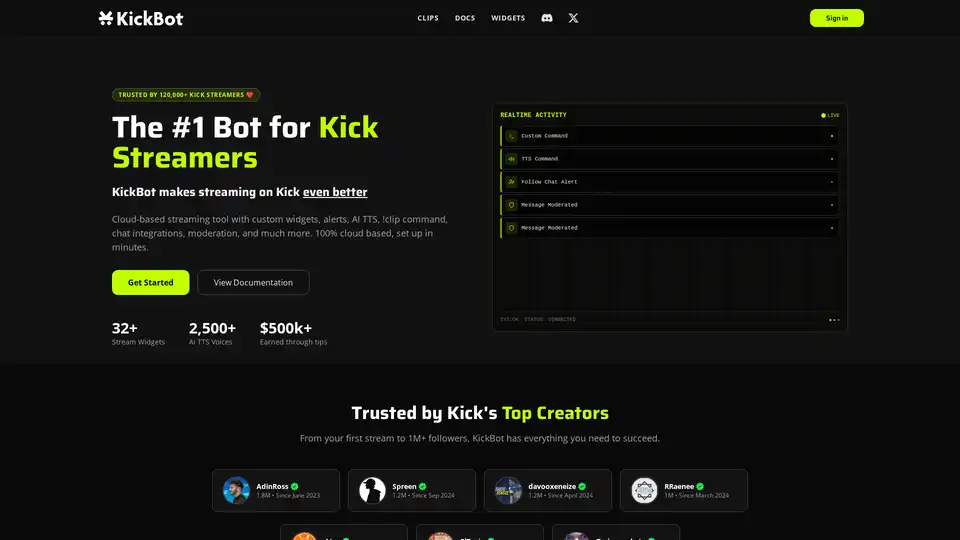960x540 pixels.
Task: Click the Follow Chat Alert user icon
Action: pyautogui.click(x=511, y=182)
